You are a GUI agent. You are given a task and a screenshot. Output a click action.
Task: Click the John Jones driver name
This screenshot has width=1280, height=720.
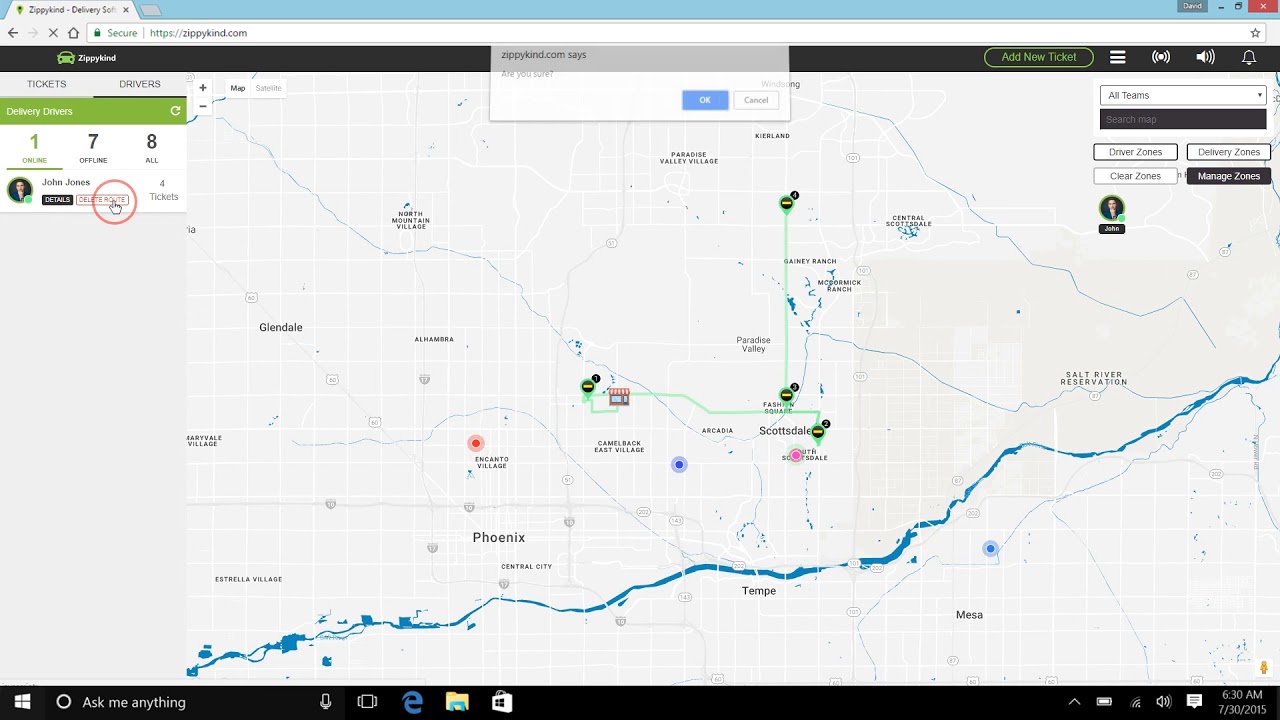(66, 182)
